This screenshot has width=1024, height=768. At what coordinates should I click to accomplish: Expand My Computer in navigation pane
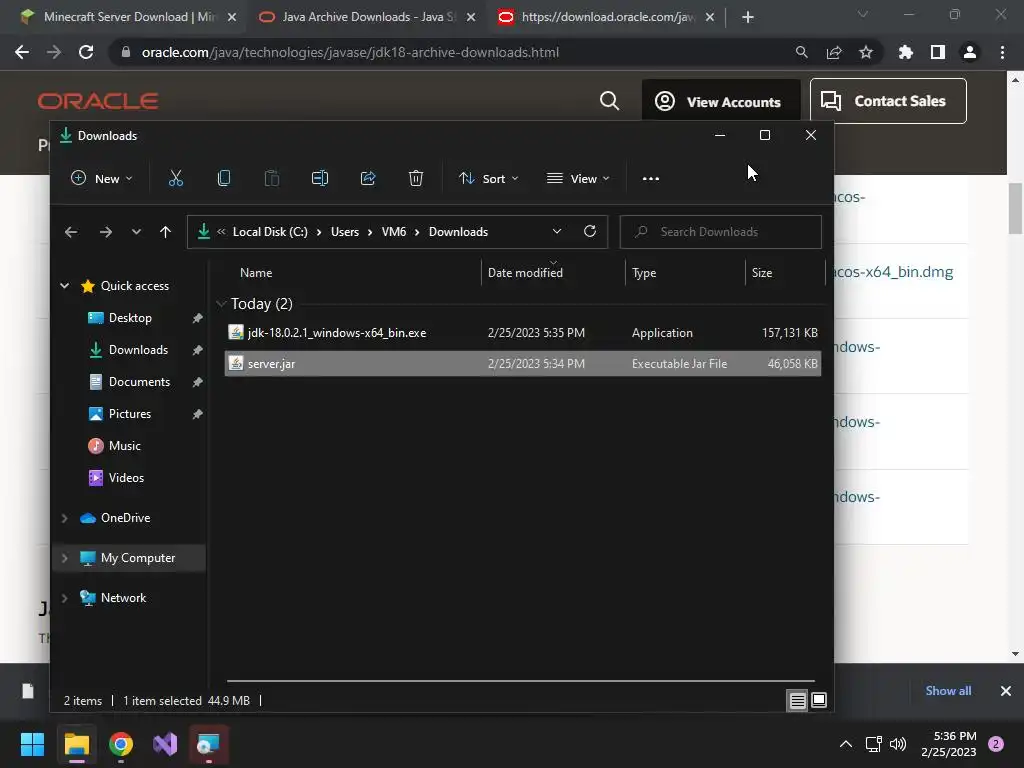[65, 558]
